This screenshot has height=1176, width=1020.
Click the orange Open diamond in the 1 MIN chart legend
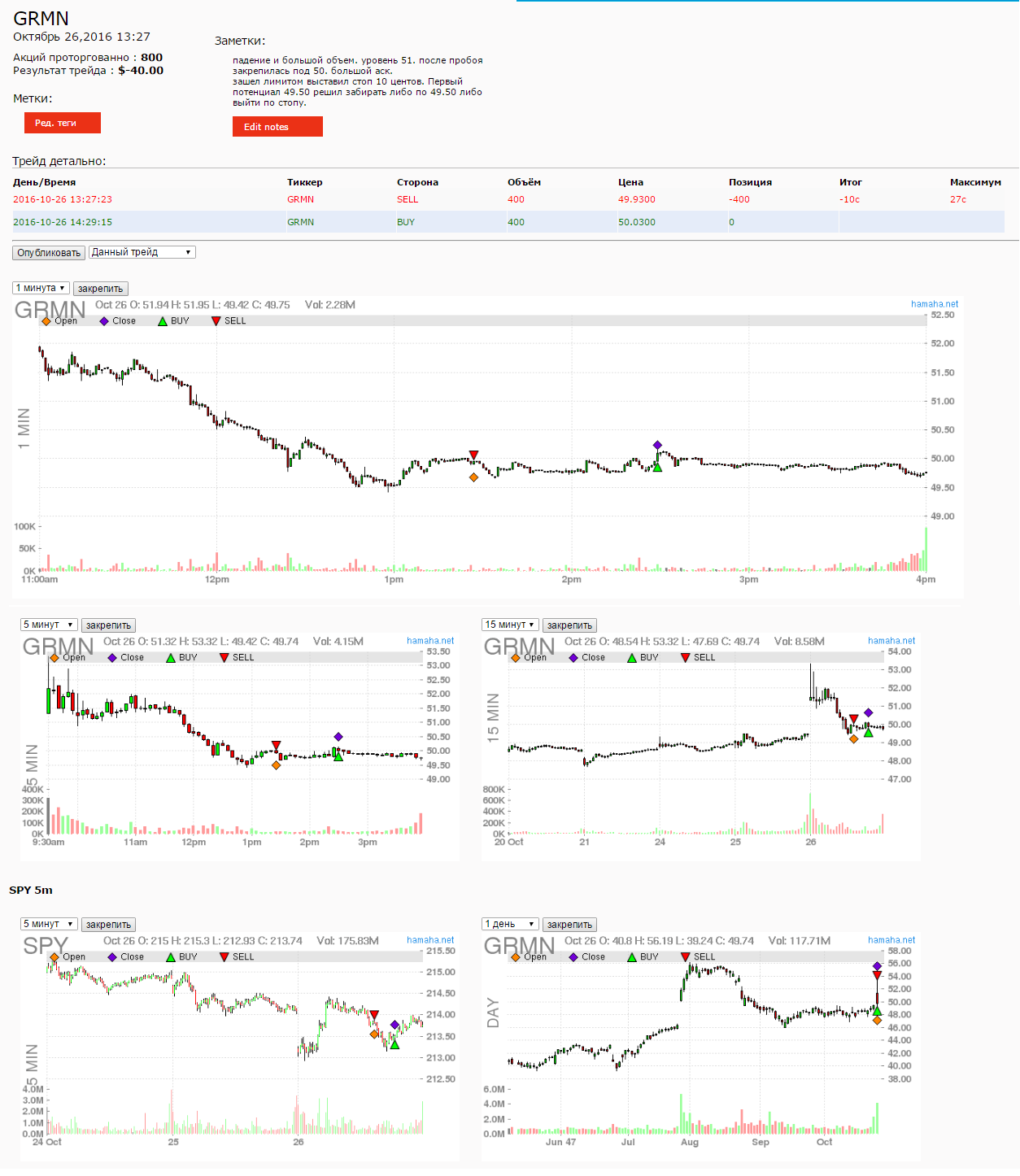pos(46,321)
